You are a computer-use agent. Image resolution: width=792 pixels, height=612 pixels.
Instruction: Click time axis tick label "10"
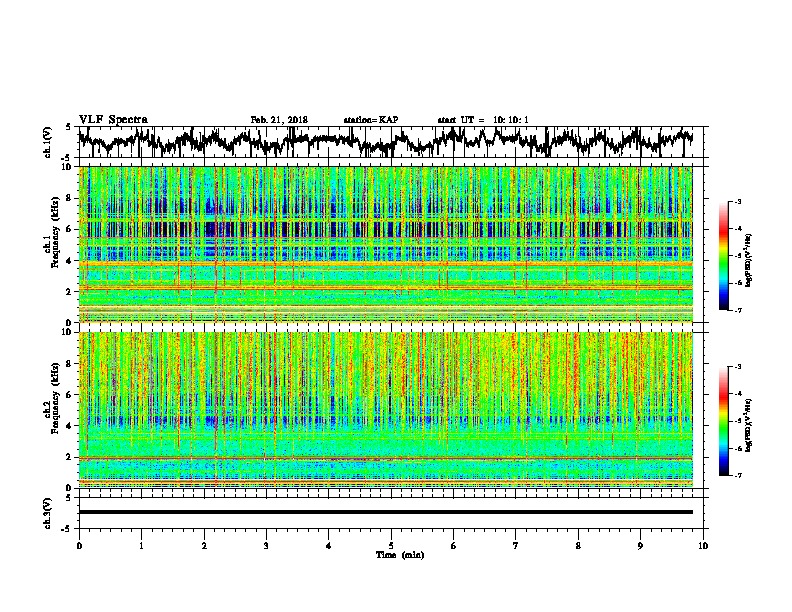pos(703,546)
